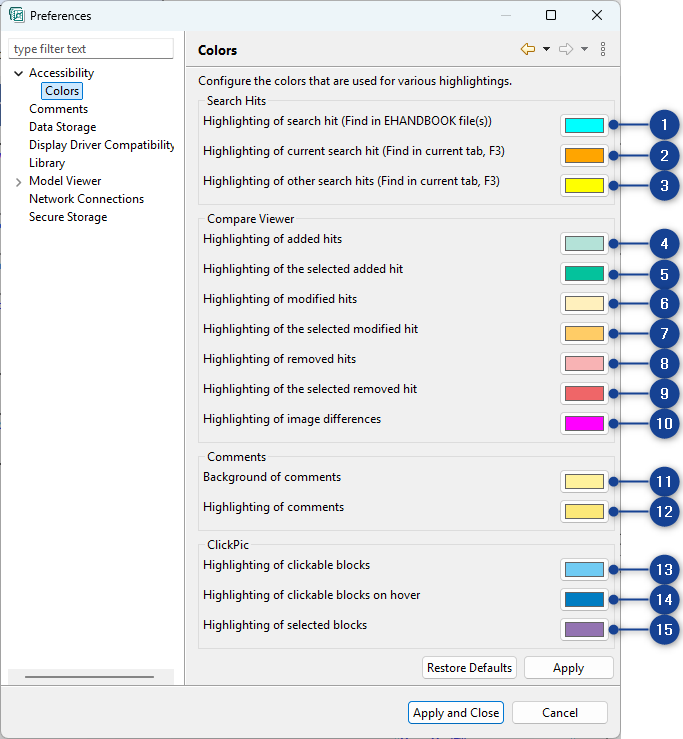Open the Data Storage preference page
Screen dimensions: 683x739
(x=63, y=127)
